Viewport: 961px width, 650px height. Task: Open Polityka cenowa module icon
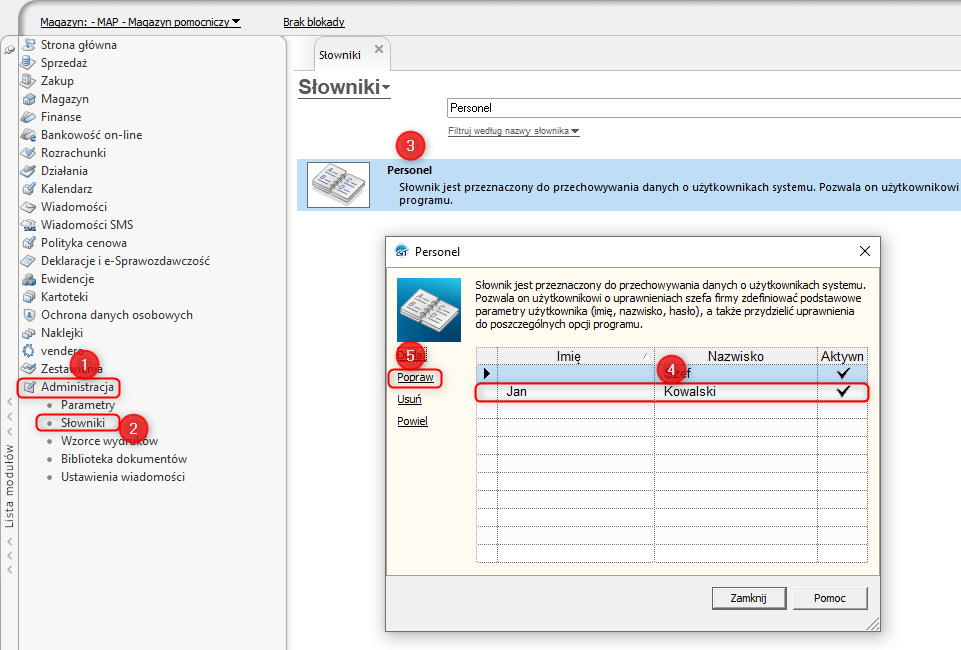[x=29, y=243]
